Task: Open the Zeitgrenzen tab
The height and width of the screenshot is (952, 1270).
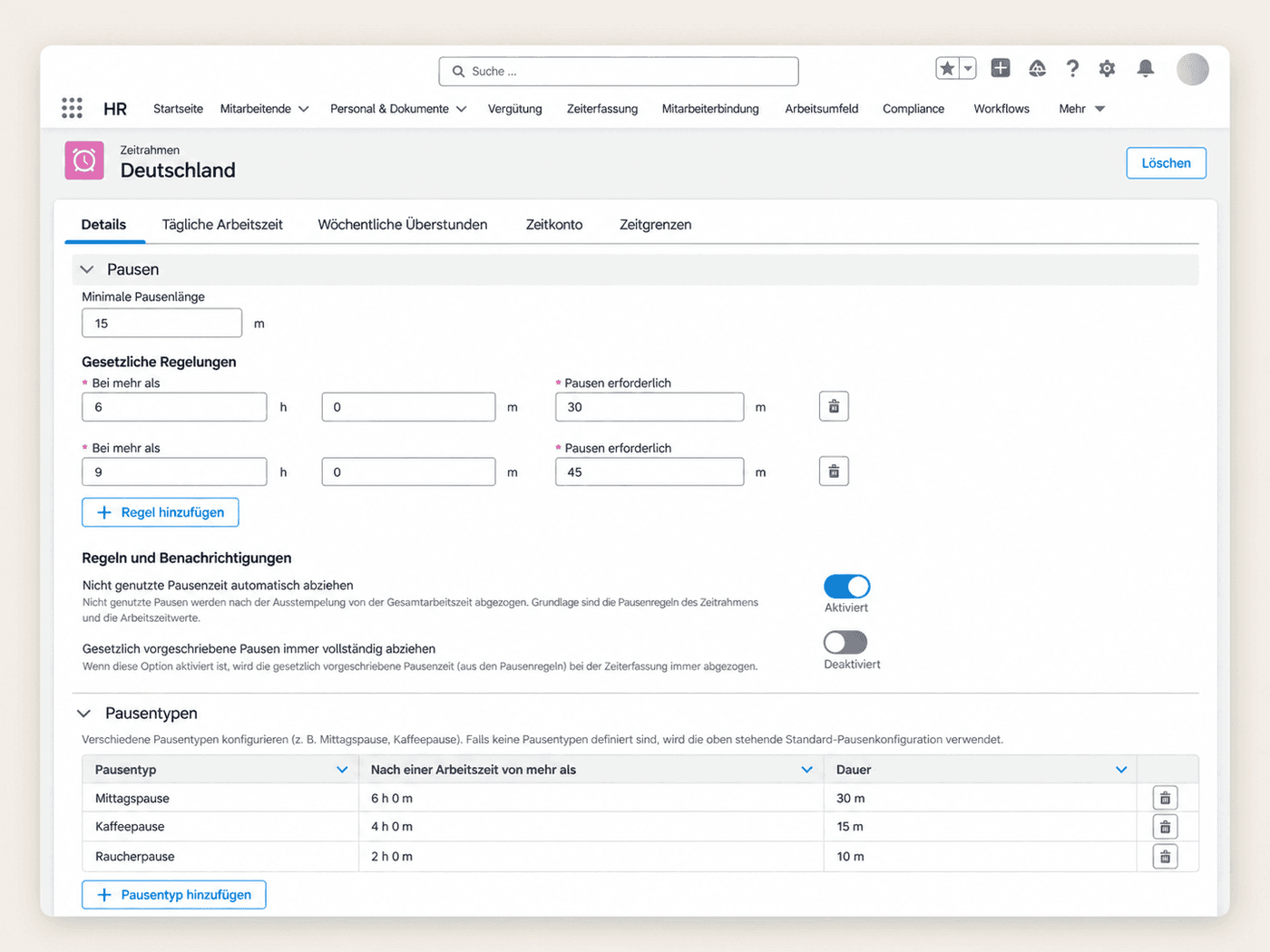Action: click(655, 225)
